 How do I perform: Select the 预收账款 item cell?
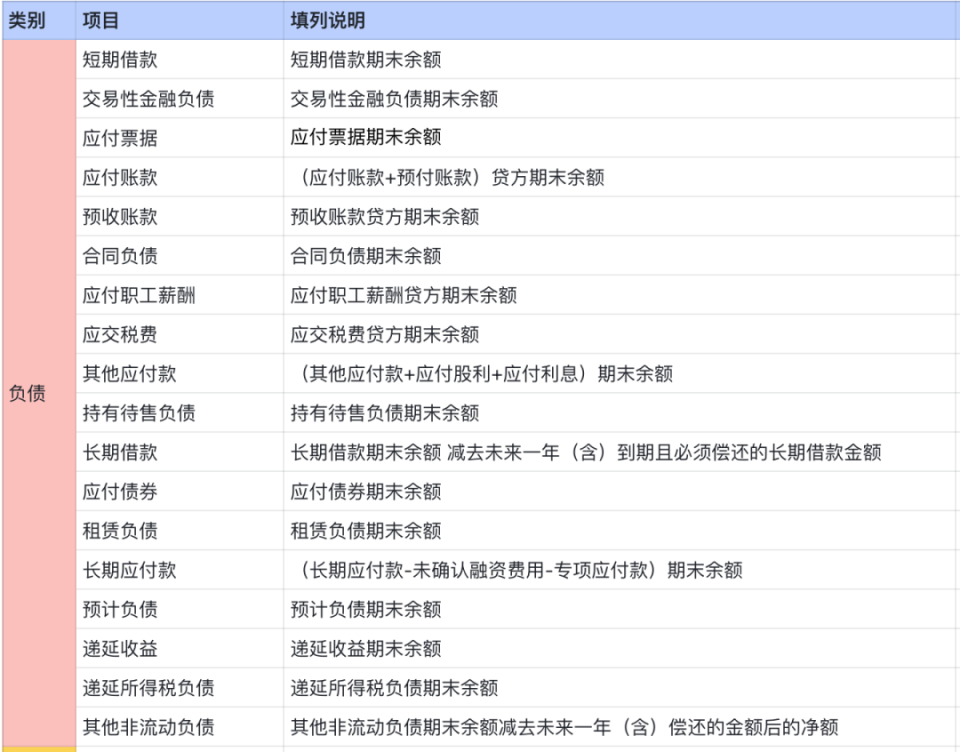coord(180,216)
